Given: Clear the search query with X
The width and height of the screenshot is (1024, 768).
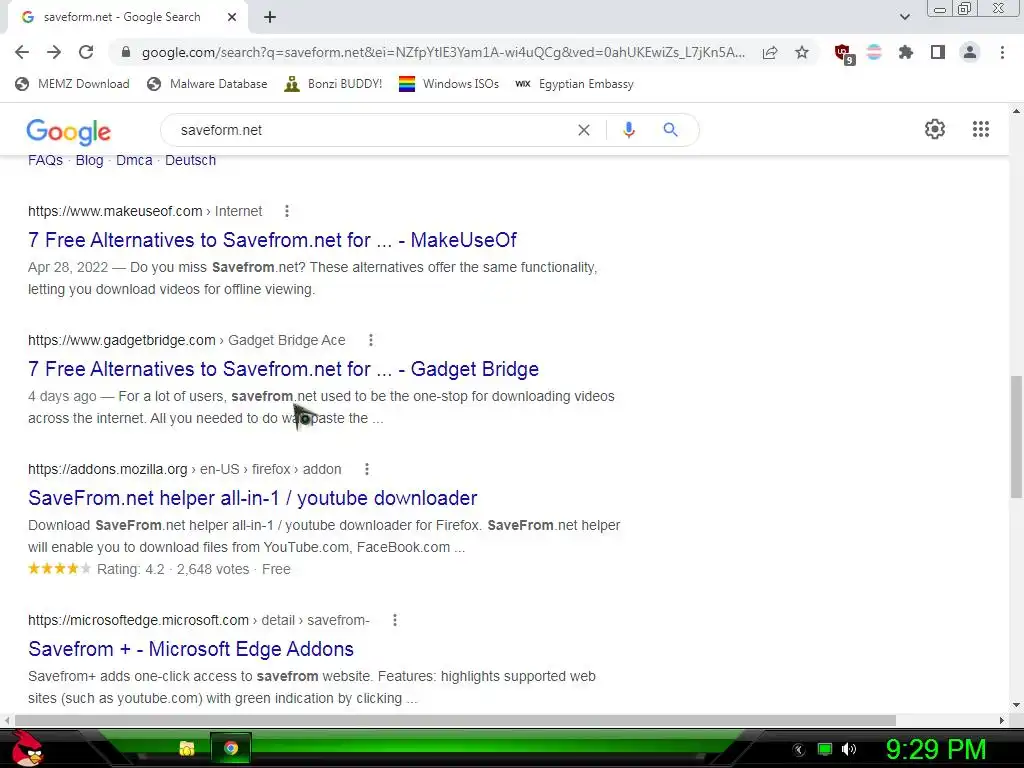Looking at the screenshot, I should pos(584,130).
